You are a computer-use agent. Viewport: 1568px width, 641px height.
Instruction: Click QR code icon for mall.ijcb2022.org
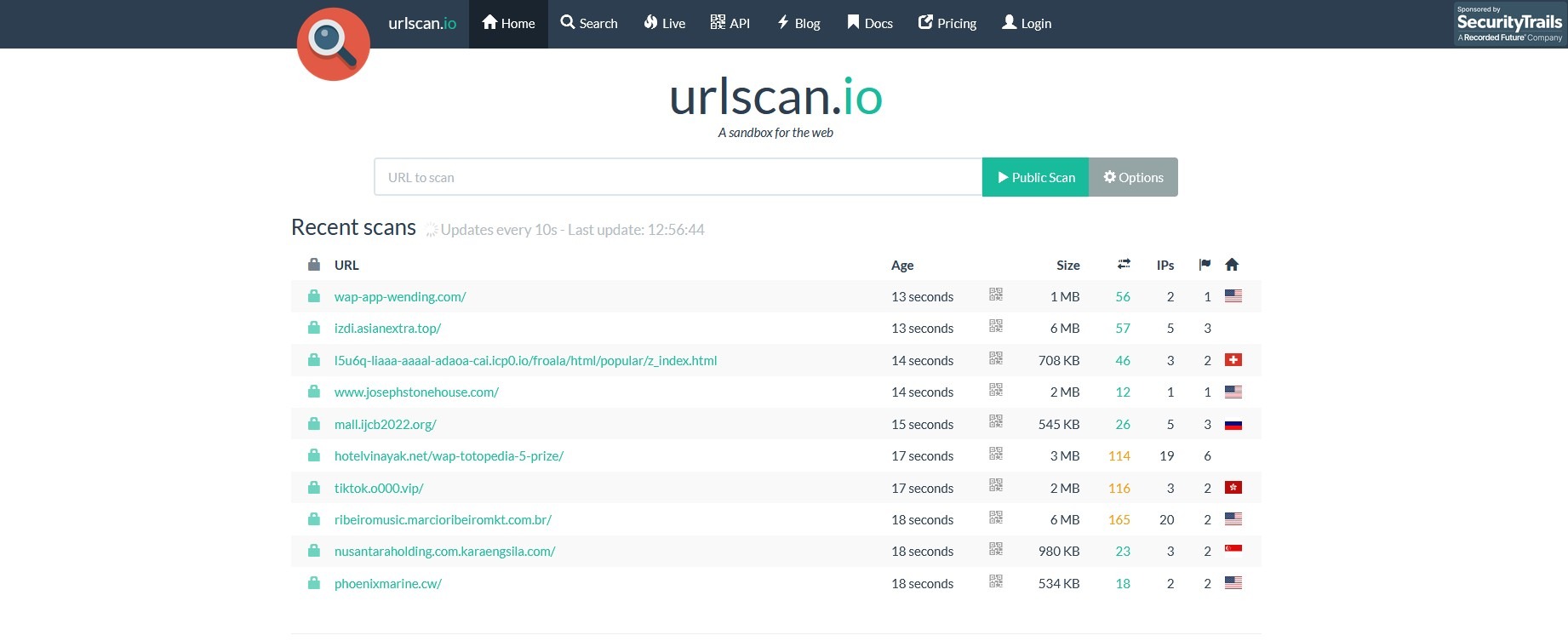tap(996, 421)
